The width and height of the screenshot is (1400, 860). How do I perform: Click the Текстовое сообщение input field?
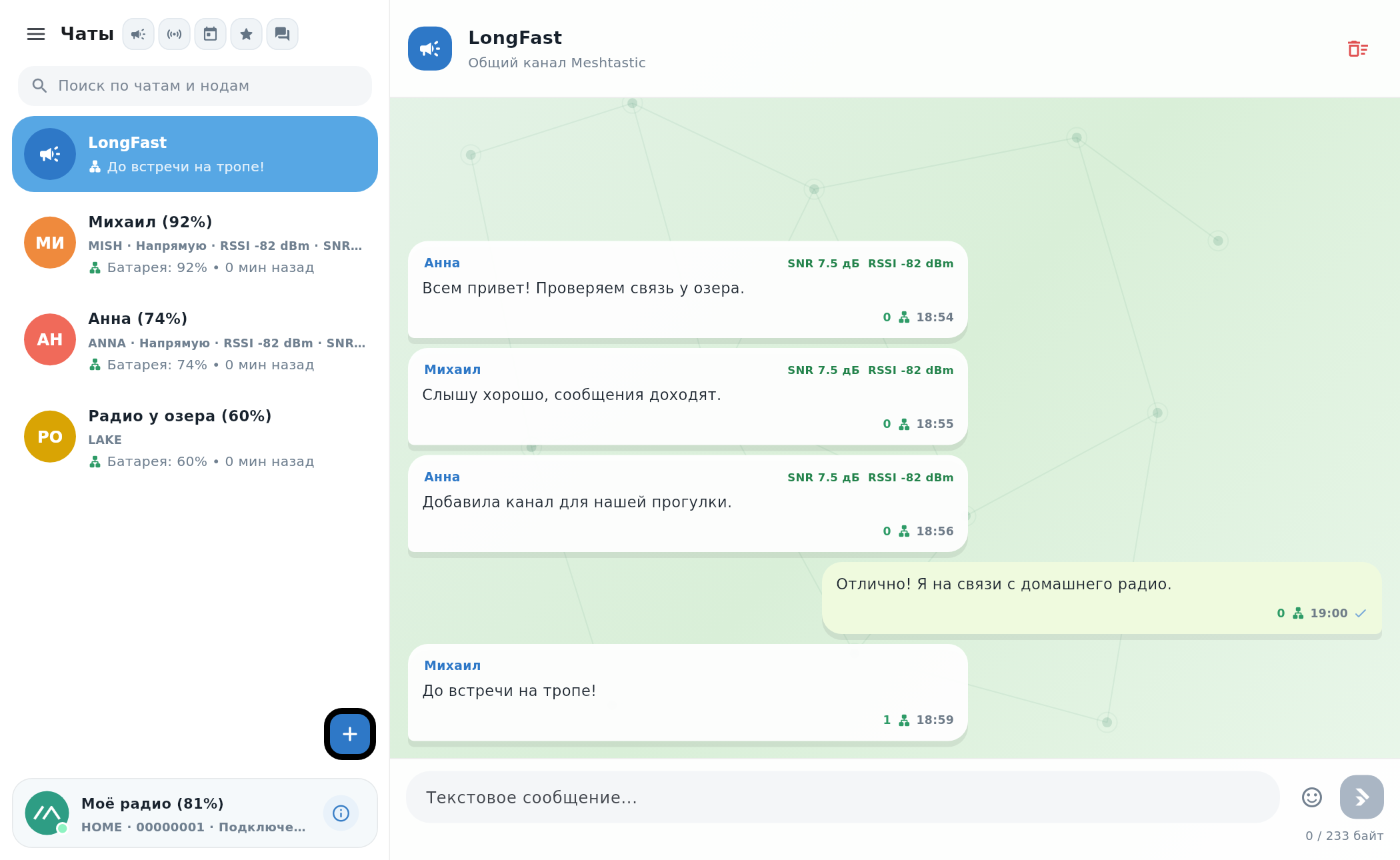843,797
